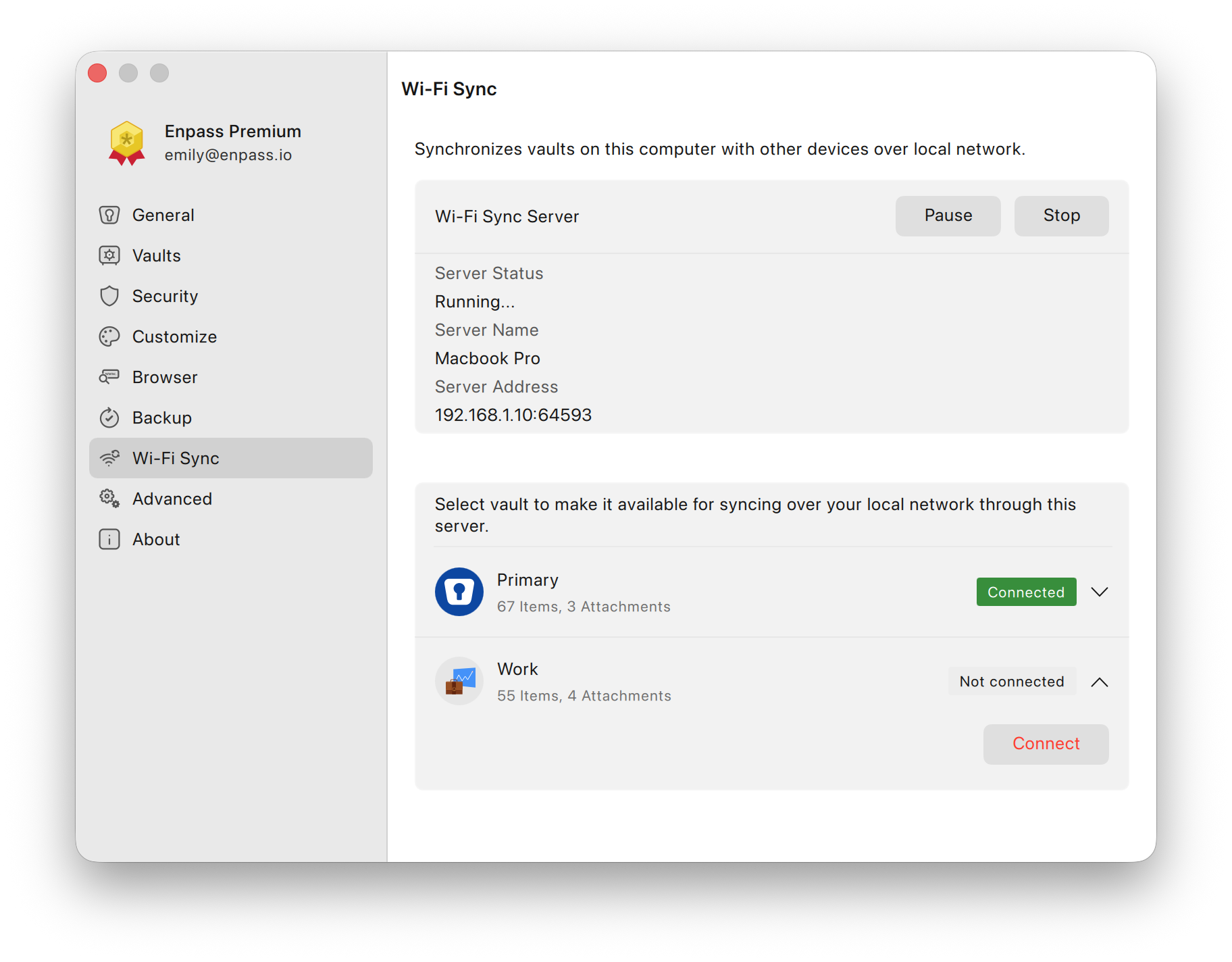The height and width of the screenshot is (962, 1232).
Task: Click the emily@enpass.io account email
Action: click(x=228, y=155)
